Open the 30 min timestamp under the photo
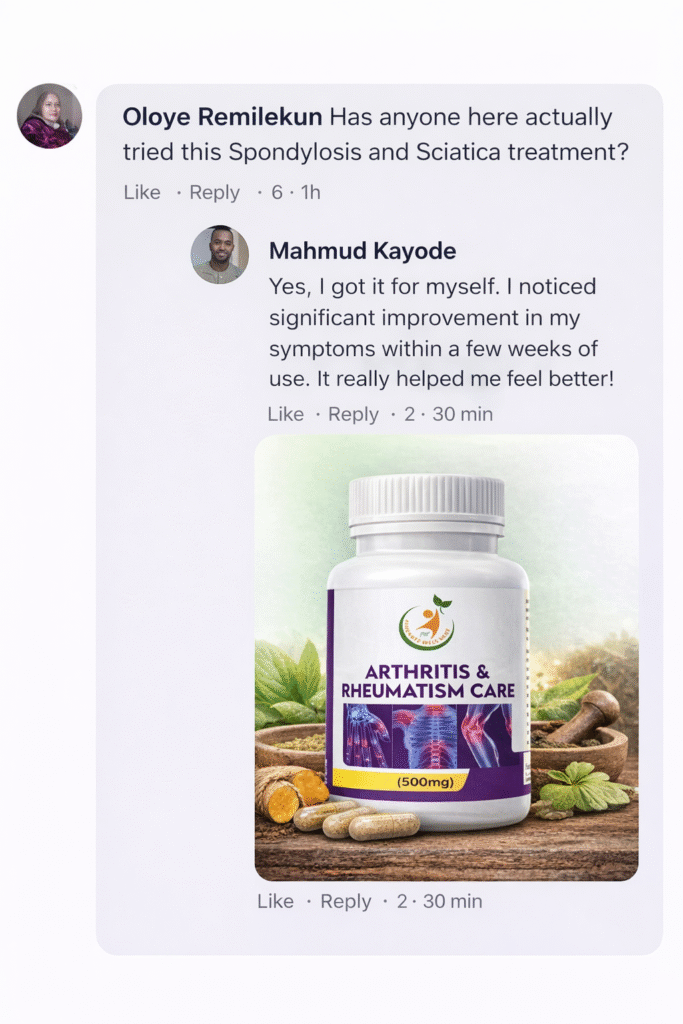This screenshot has height=1024, width=683. click(453, 901)
